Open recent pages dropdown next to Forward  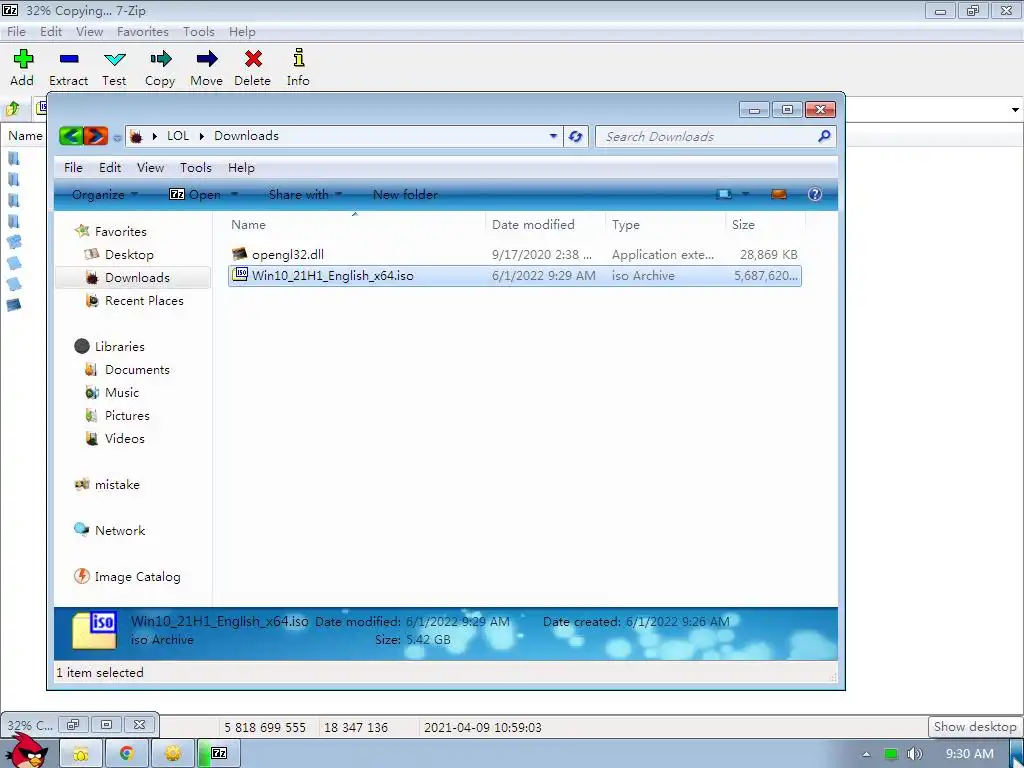pos(117,138)
